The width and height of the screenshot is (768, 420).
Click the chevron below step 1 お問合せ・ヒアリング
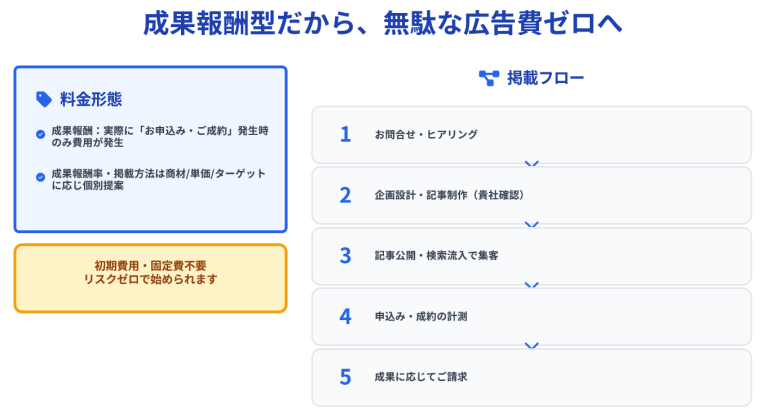tap(531, 164)
